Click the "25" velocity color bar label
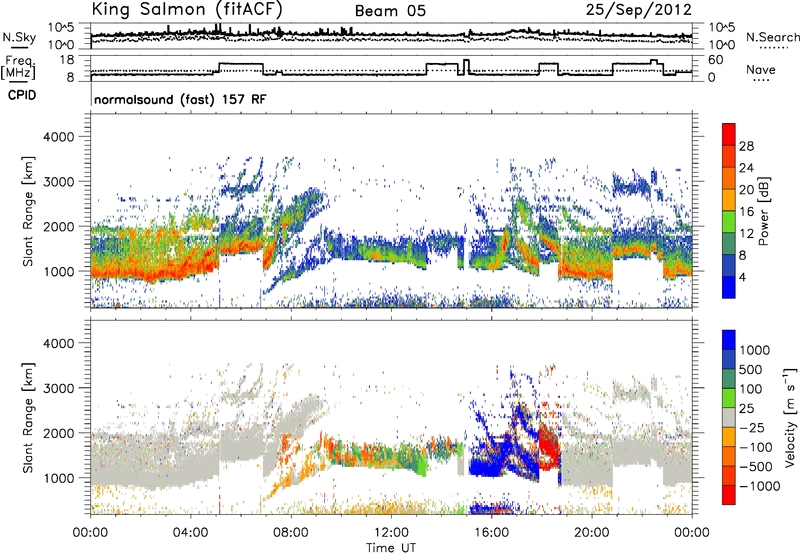 [746, 409]
